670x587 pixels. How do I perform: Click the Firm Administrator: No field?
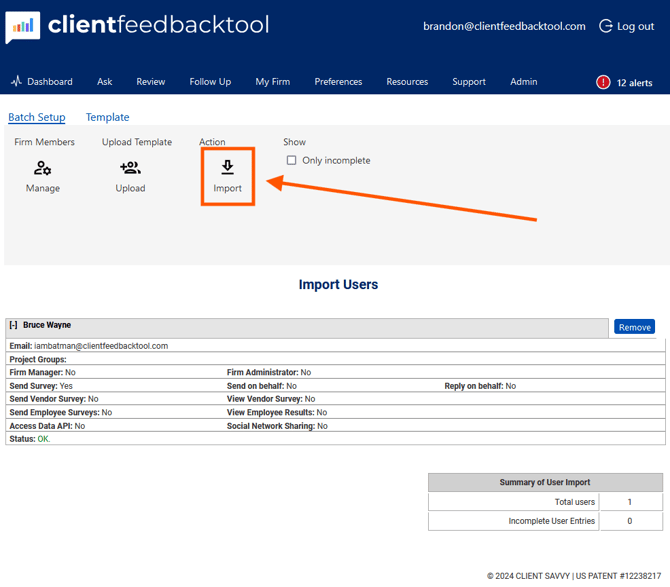[269, 373]
